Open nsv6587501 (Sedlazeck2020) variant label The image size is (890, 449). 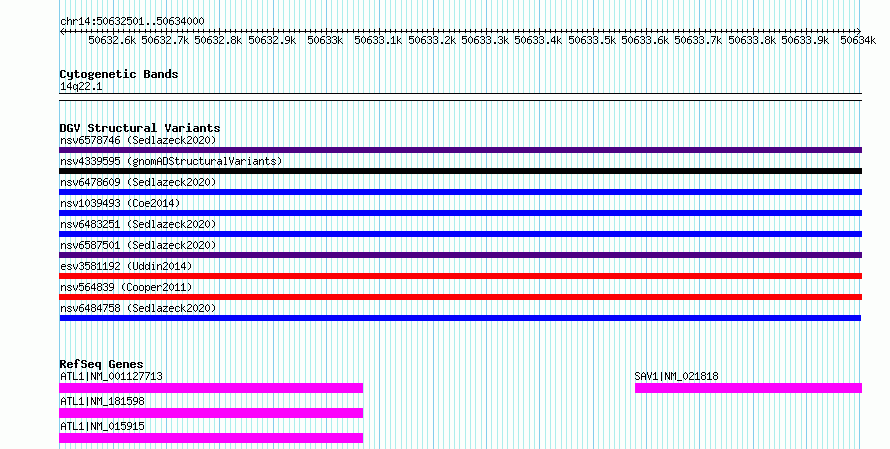138,245
